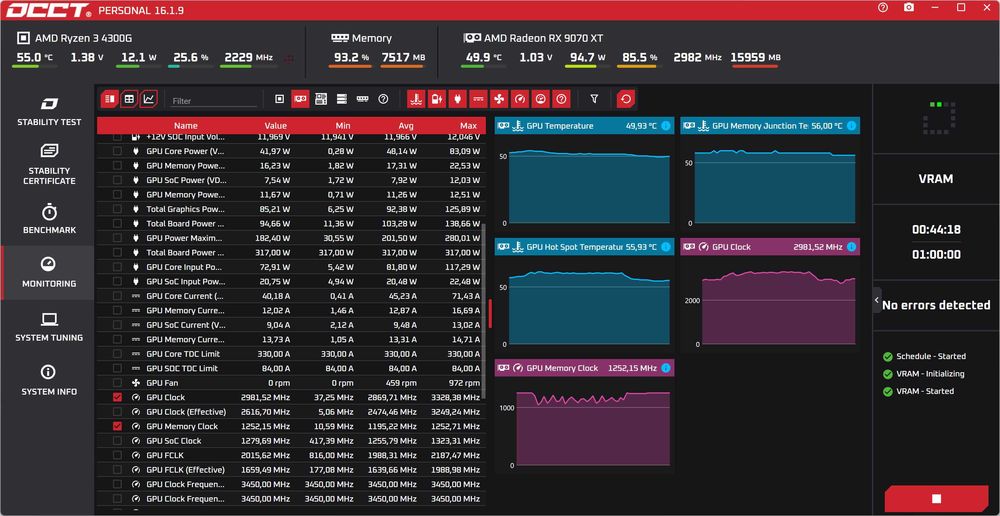Toggle fan sensor type filter

(499, 99)
